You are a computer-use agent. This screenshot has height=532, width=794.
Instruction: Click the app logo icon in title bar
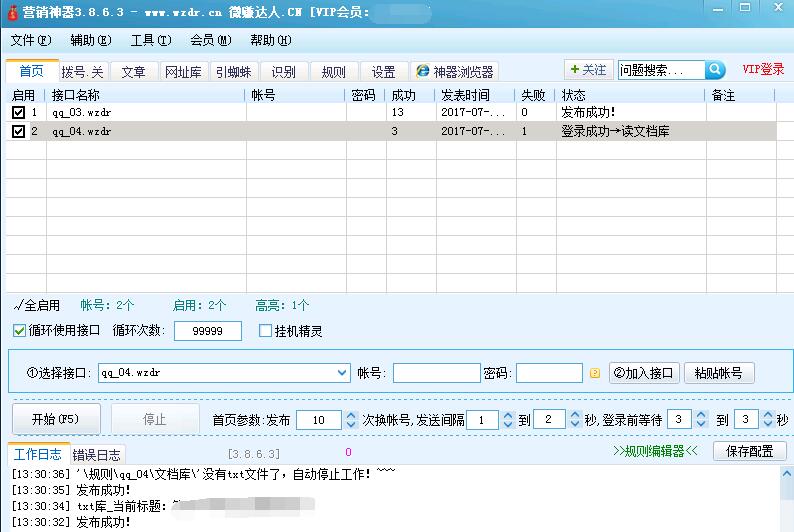tap(12, 14)
